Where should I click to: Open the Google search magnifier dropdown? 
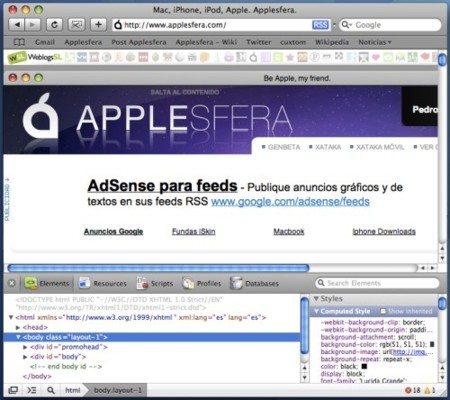click(347, 25)
